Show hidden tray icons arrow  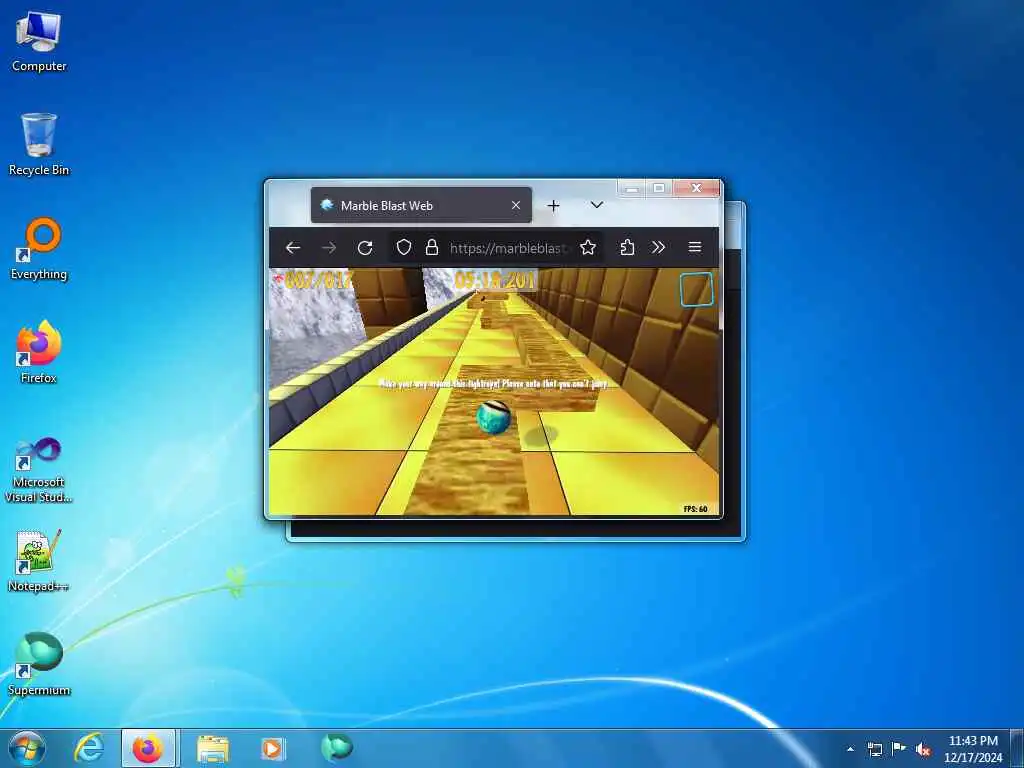(850, 749)
